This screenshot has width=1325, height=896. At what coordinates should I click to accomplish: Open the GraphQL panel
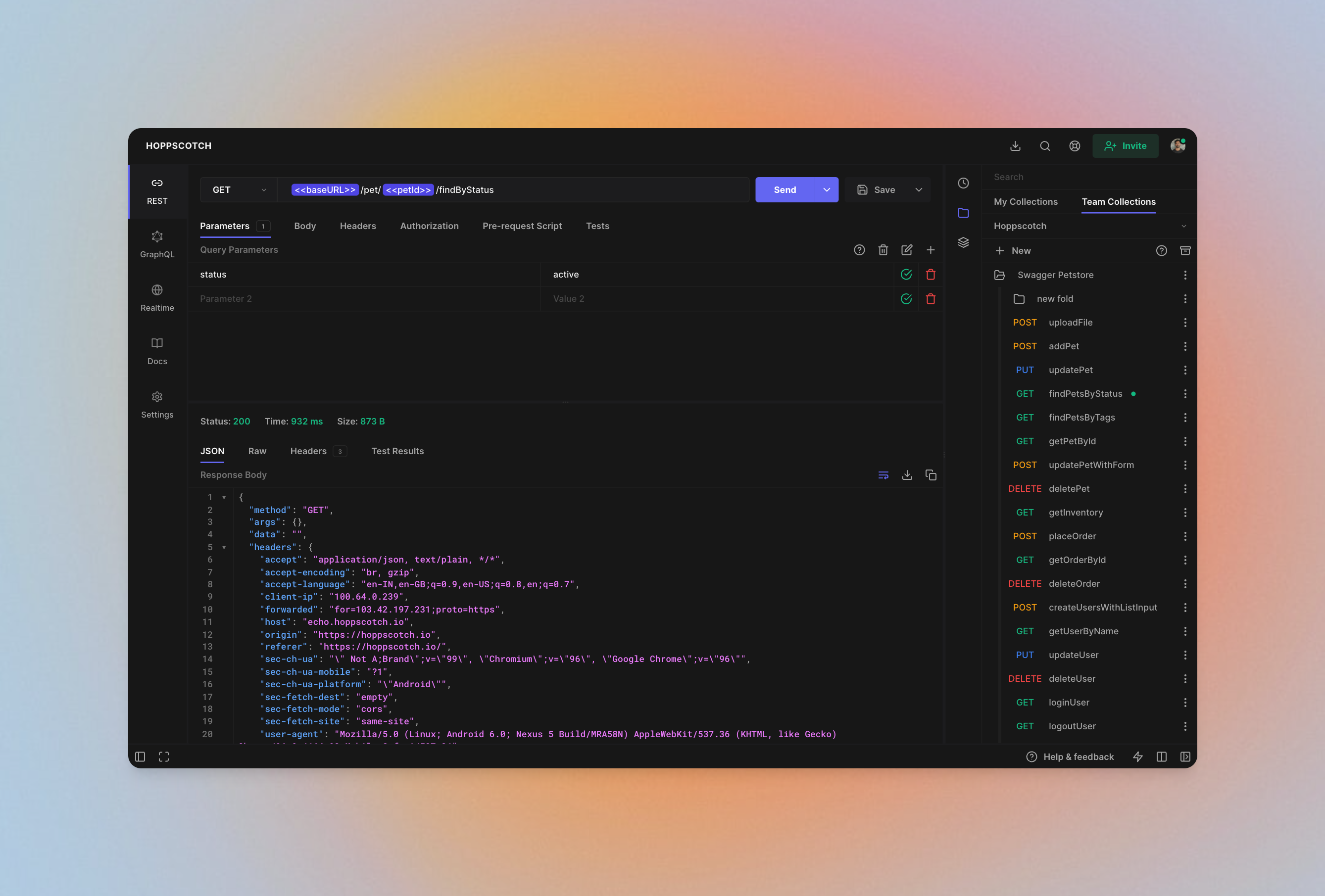coord(156,244)
